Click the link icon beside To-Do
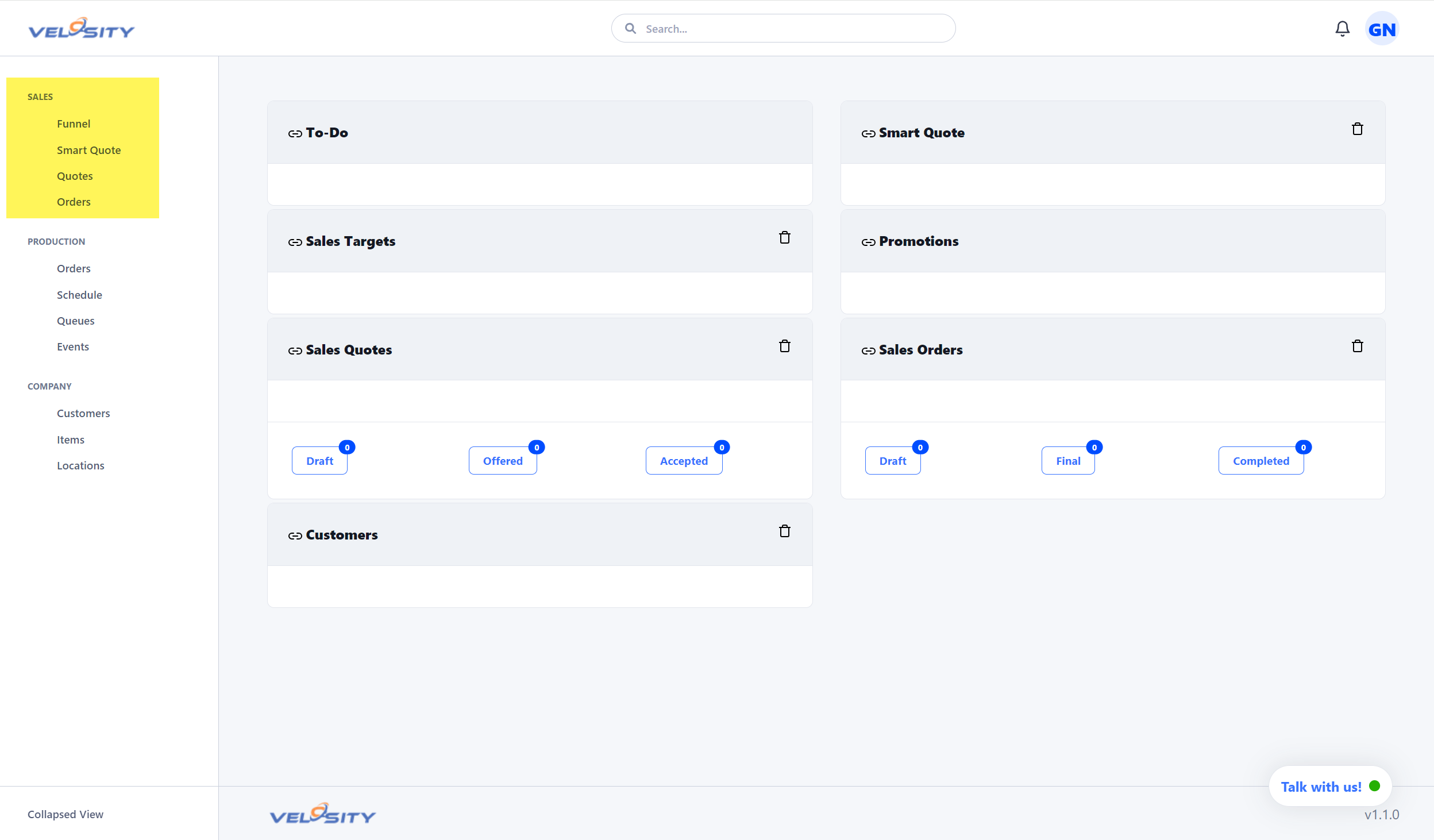This screenshot has width=1434, height=840. tap(295, 133)
